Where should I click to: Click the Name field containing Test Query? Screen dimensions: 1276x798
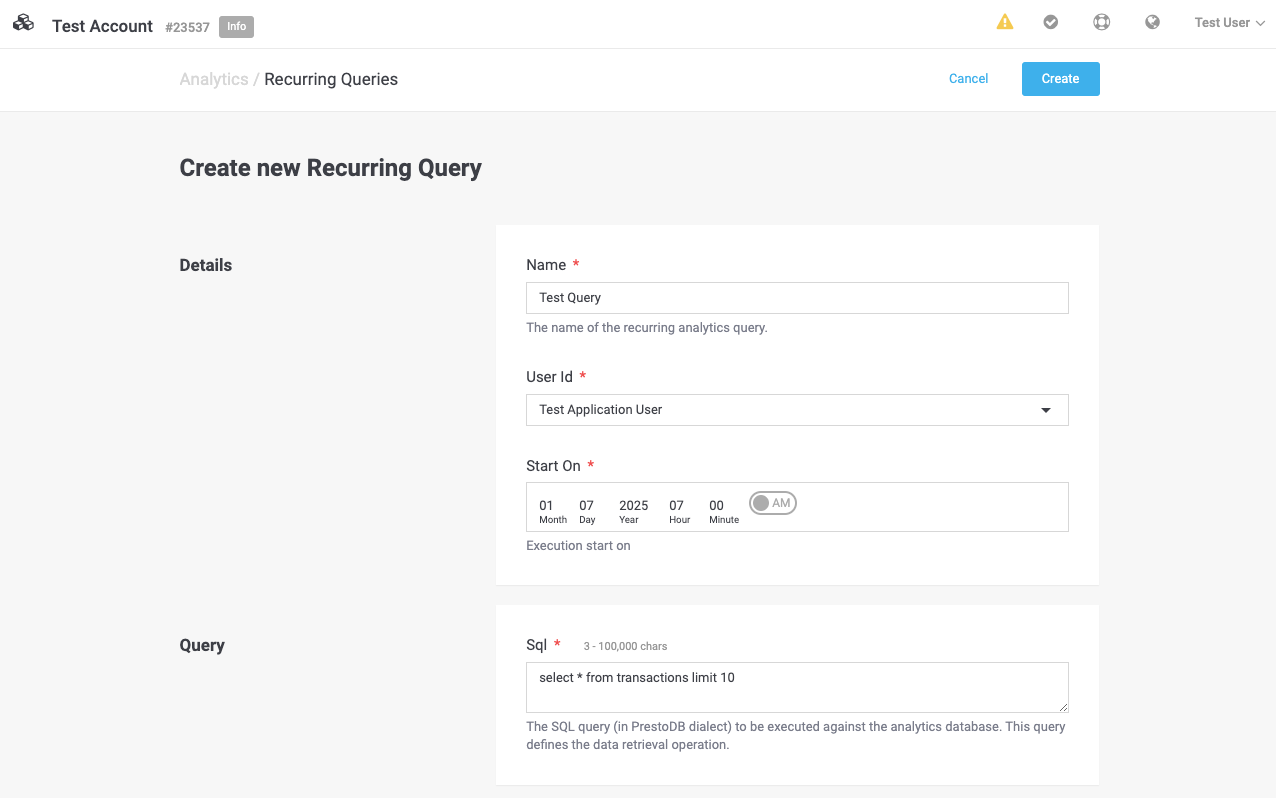point(797,297)
